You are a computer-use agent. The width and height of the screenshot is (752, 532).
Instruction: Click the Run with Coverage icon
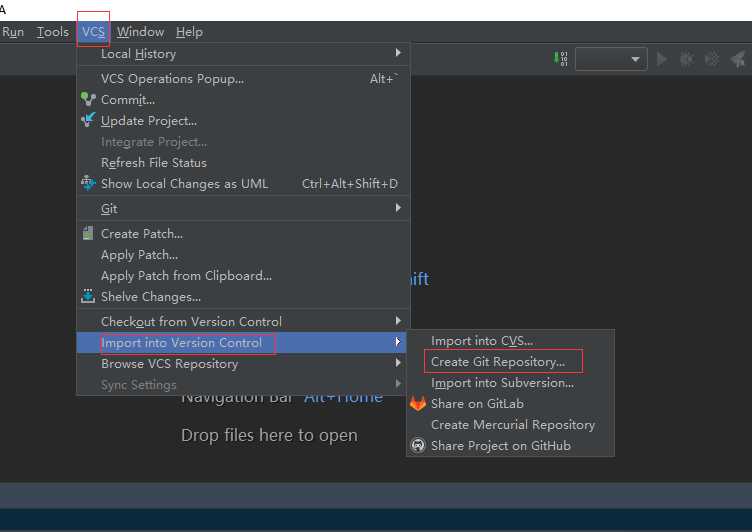(x=712, y=59)
